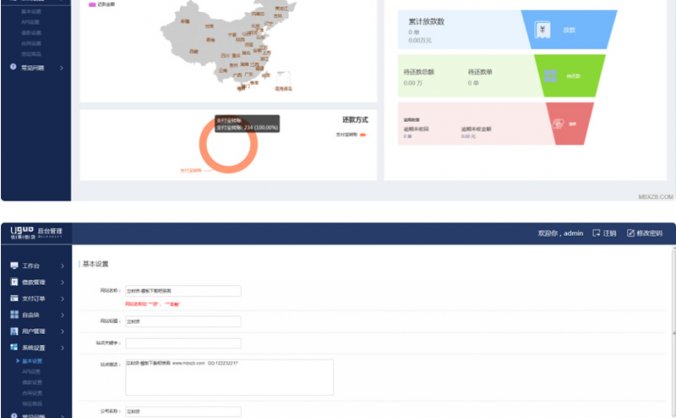Image resolution: width=676 pixels, height=418 pixels.
Task: Click the 借款管理 document icon in sidebar
Action: point(14,282)
